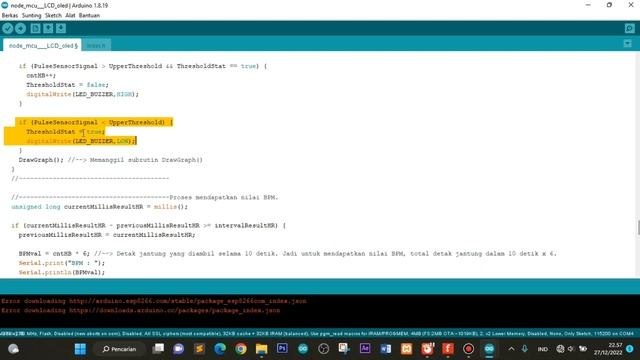Switch to the node_mcu___LCD_oled tab

[42, 45]
